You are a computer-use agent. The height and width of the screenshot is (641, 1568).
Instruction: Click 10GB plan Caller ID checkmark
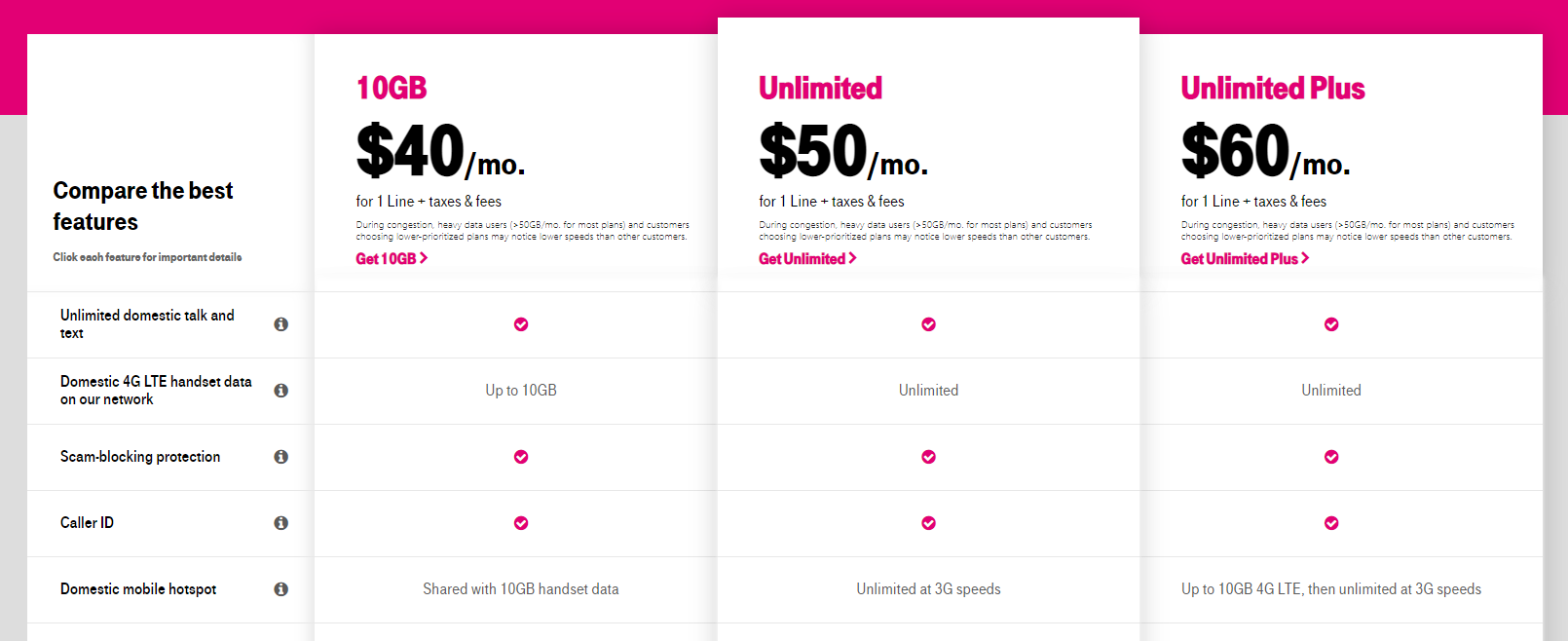521,523
